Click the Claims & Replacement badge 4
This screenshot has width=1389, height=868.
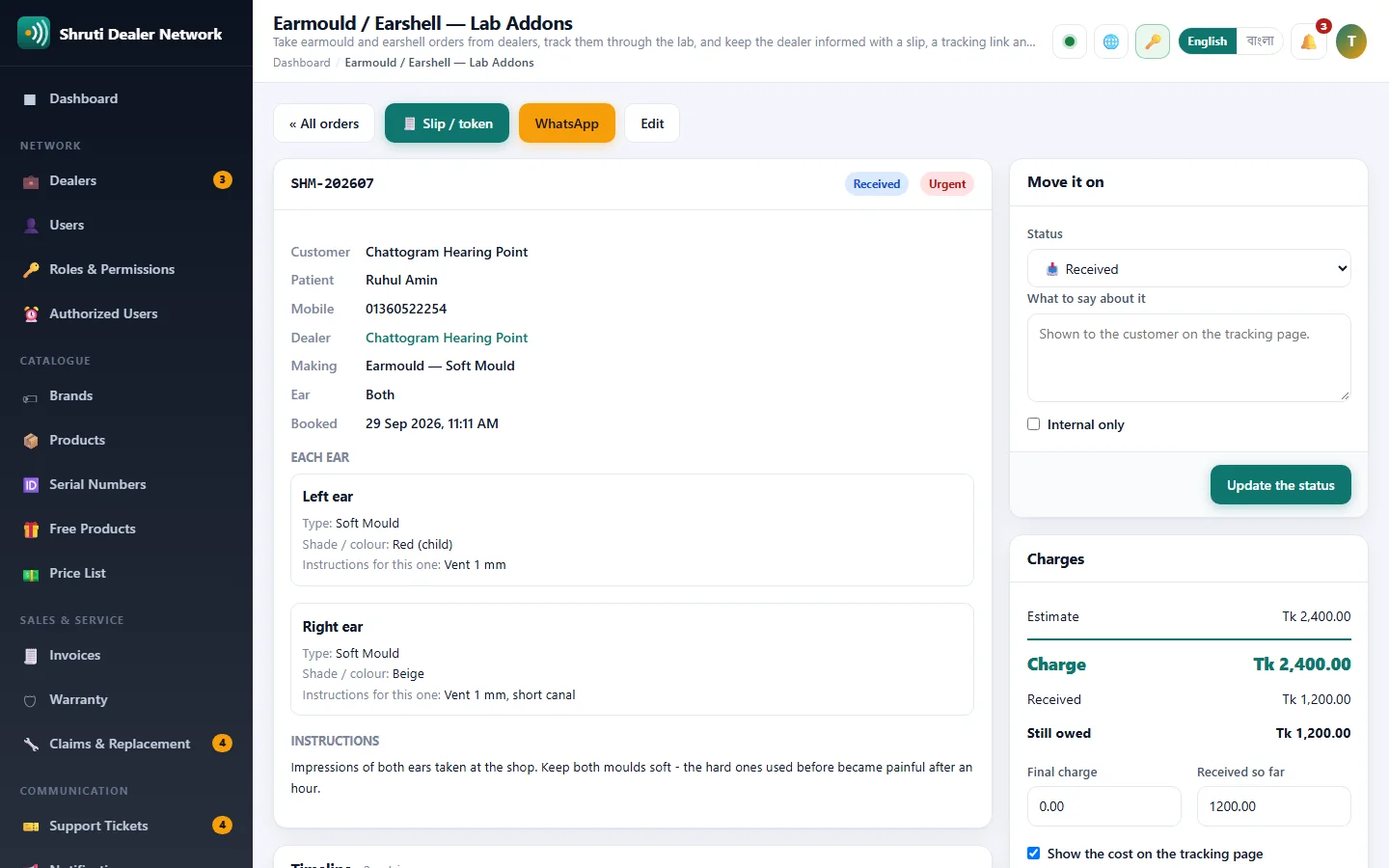point(223,743)
